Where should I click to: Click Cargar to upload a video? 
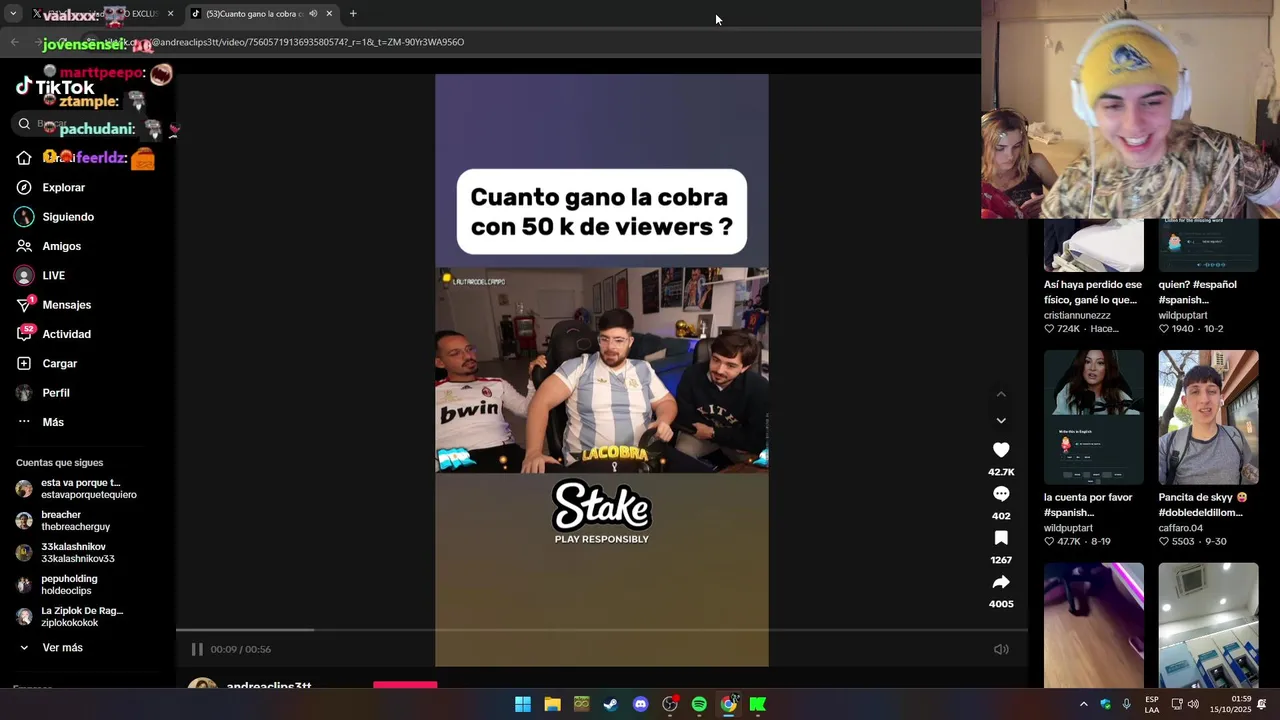tap(59, 363)
